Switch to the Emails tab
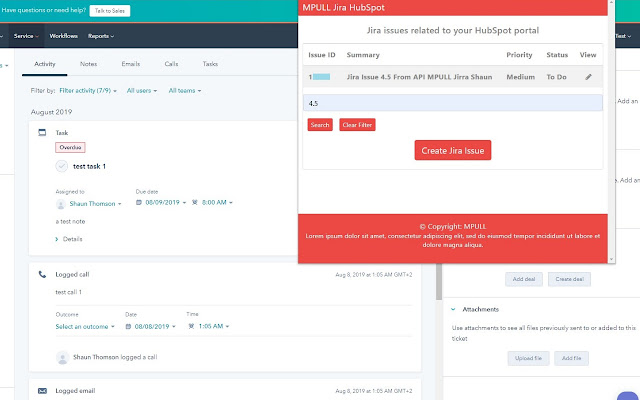 point(131,64)
